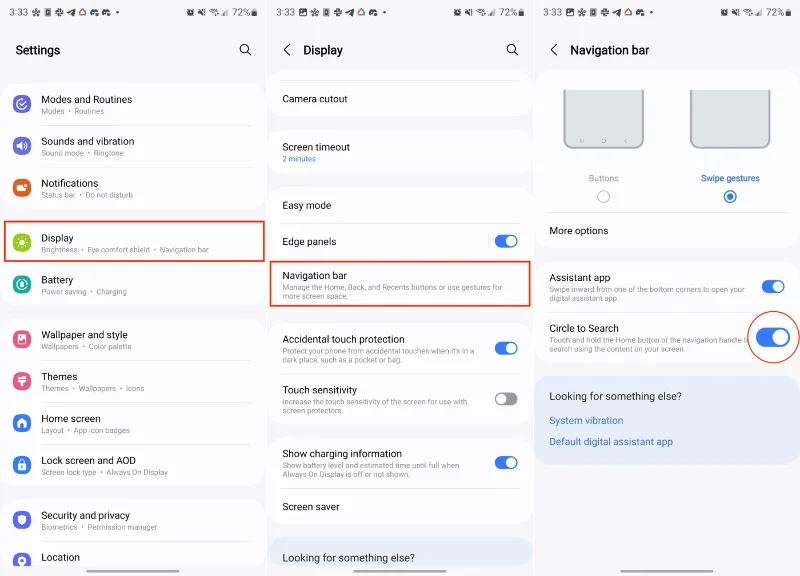Viewport: 800px width, 576px height.
Task: Open Wallpaper and style settings
Action: [x=133, y=339]
